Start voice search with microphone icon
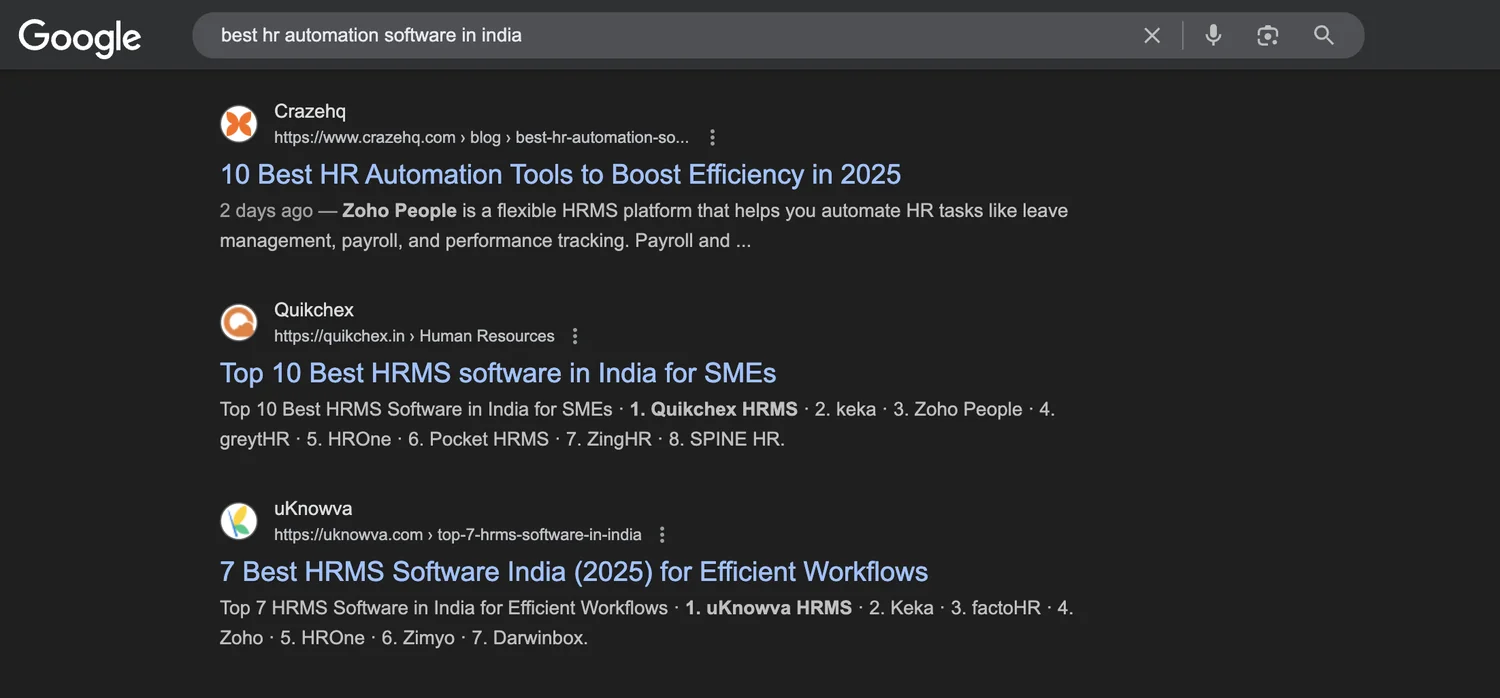Viewport: 1500px width, 698px height. [x=1213, y=35]
